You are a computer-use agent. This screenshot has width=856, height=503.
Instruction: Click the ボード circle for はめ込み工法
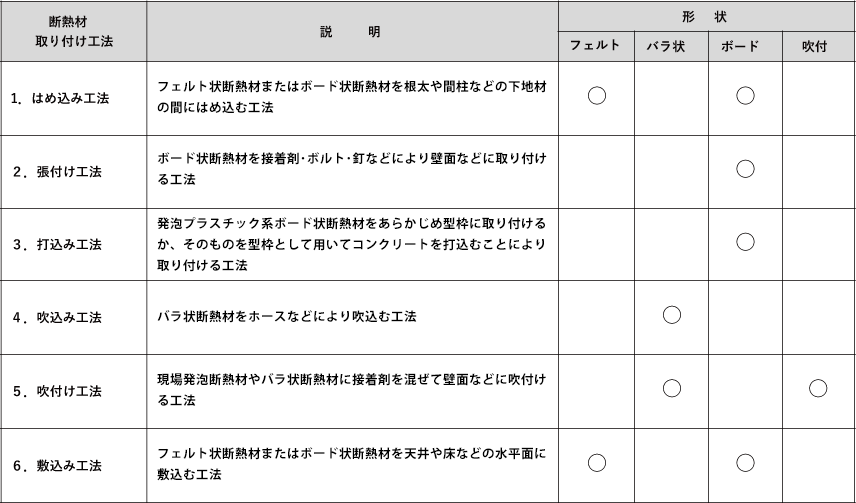pyautogui.click(x=745, y=96)
